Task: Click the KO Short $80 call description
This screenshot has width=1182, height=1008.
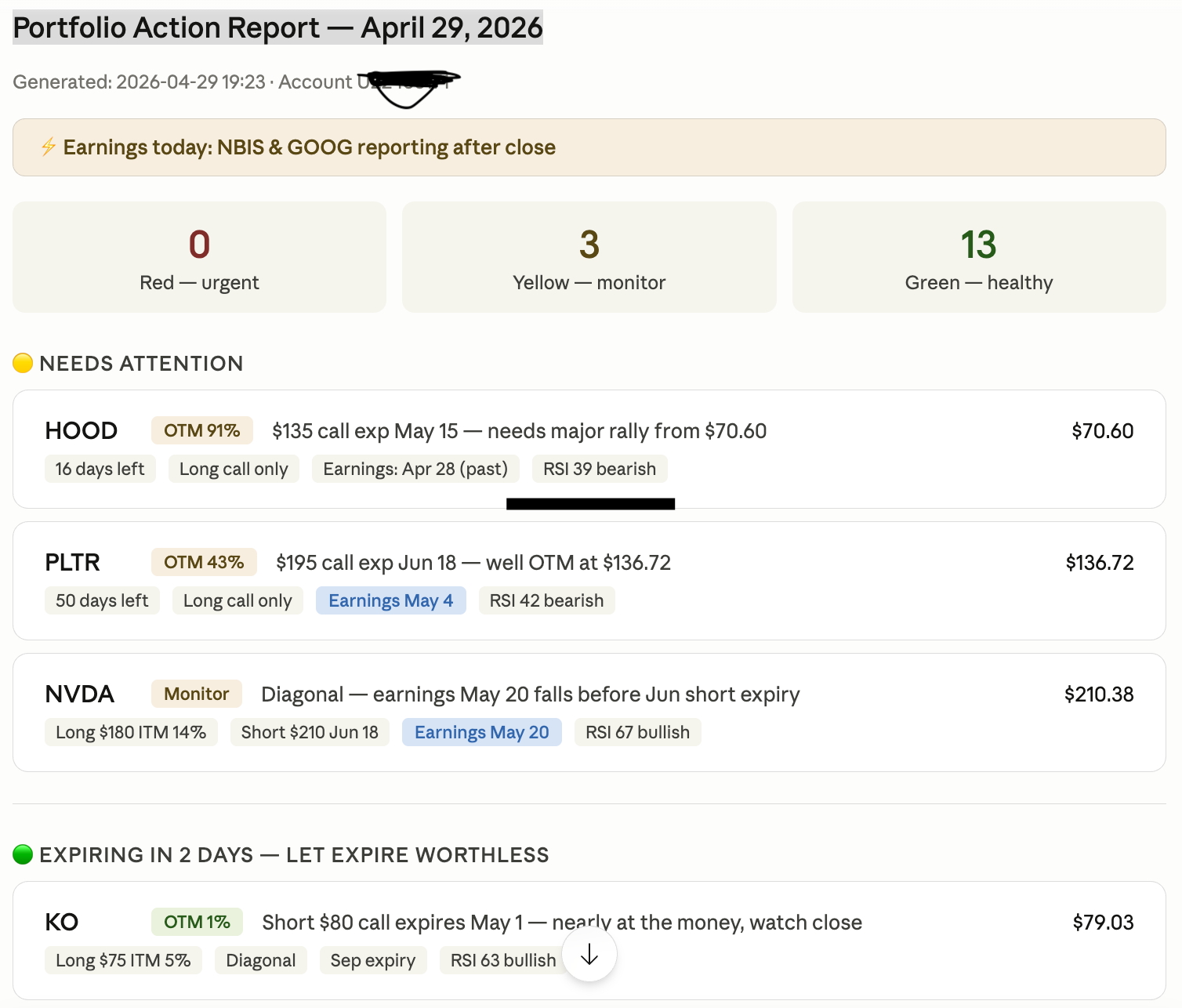Action: [x=562, y=923]
